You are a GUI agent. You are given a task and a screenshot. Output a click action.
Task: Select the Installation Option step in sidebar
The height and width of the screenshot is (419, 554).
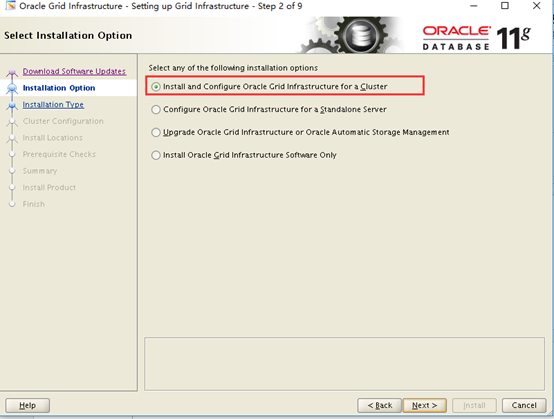tap(59, 88)
